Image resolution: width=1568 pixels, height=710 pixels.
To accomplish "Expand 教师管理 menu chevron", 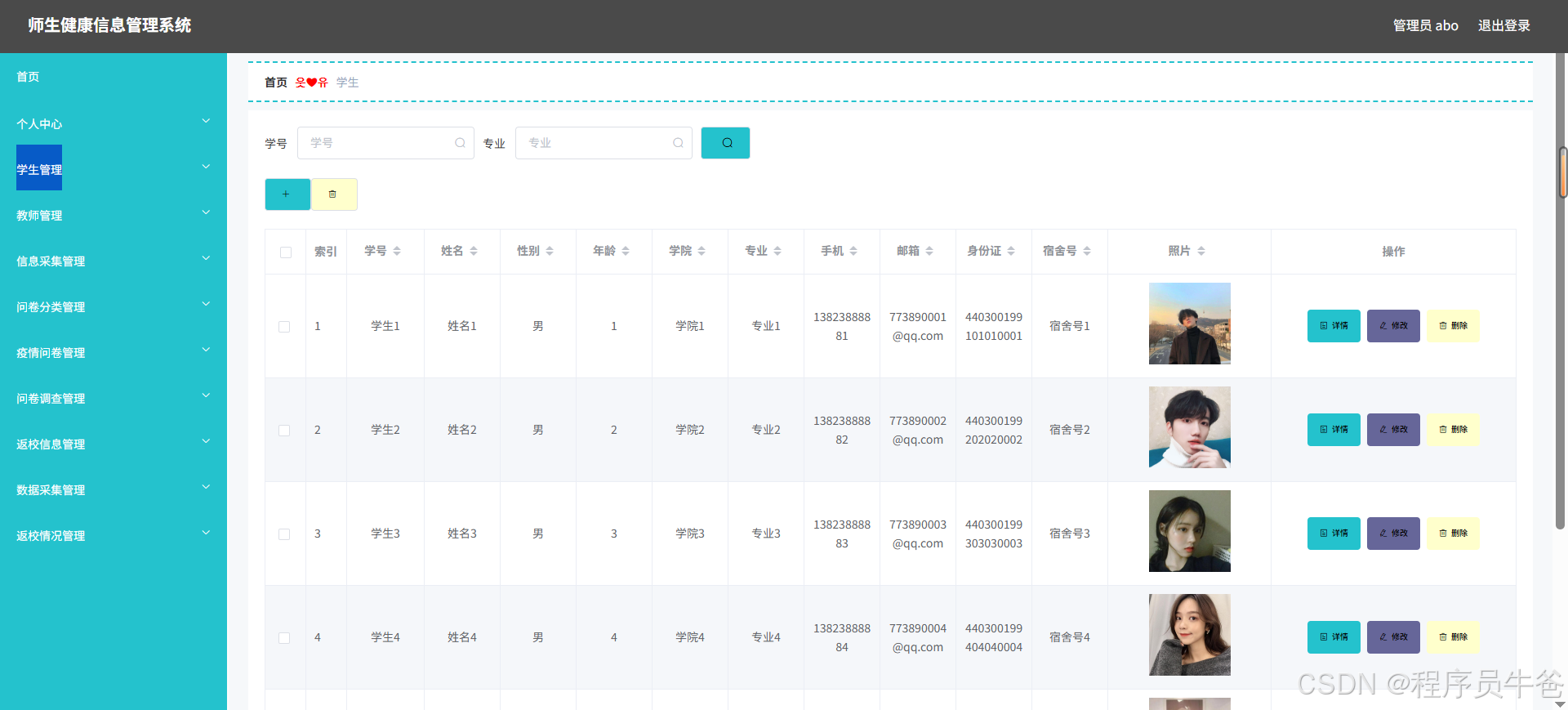I will (206, 212).
